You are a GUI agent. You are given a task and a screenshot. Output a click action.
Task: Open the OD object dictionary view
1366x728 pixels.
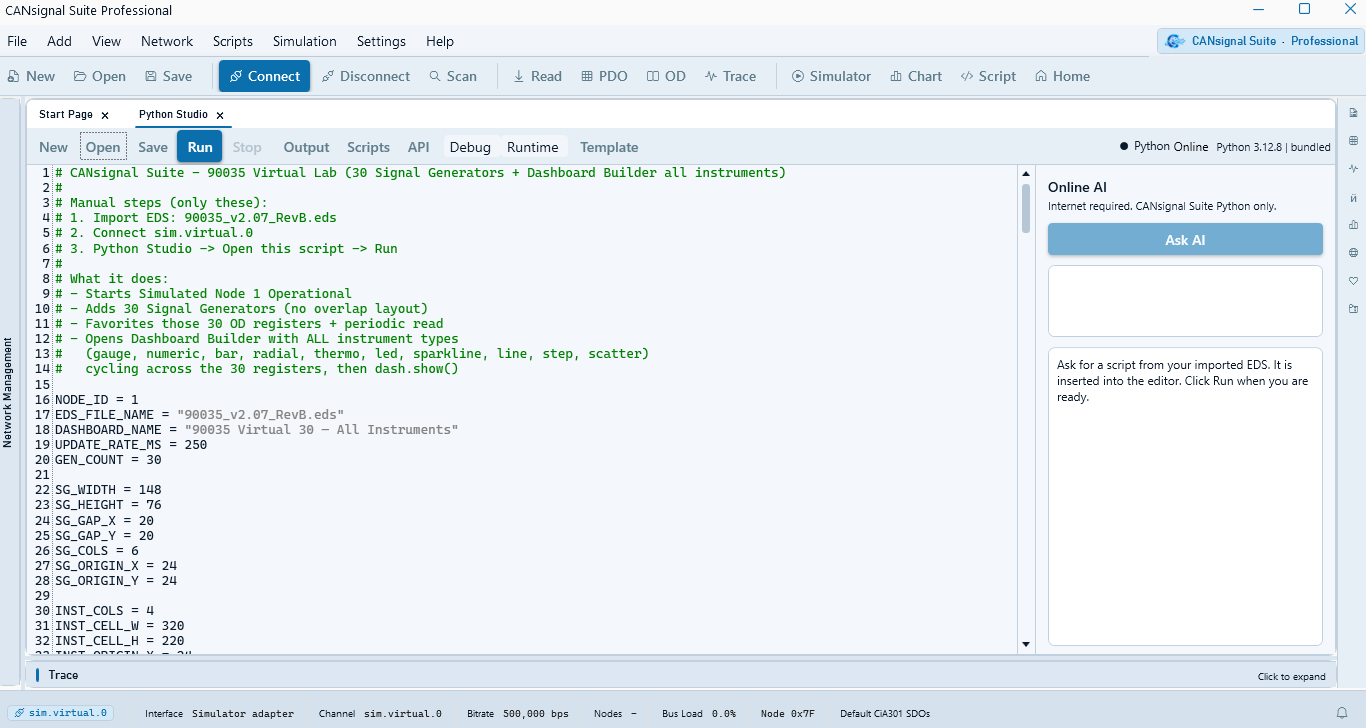666,76
